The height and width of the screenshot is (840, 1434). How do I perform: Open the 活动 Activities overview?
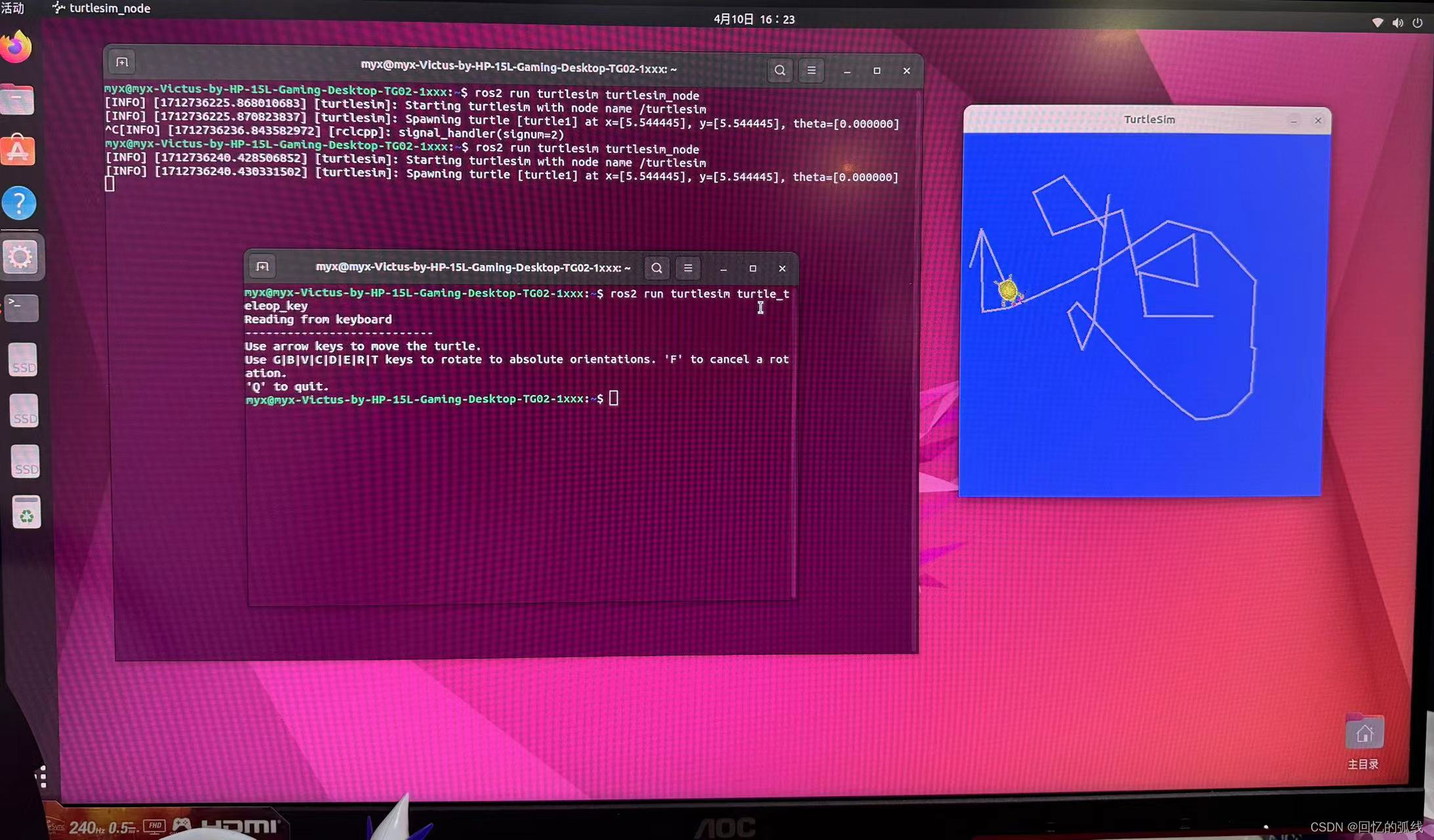pos(13,9)
